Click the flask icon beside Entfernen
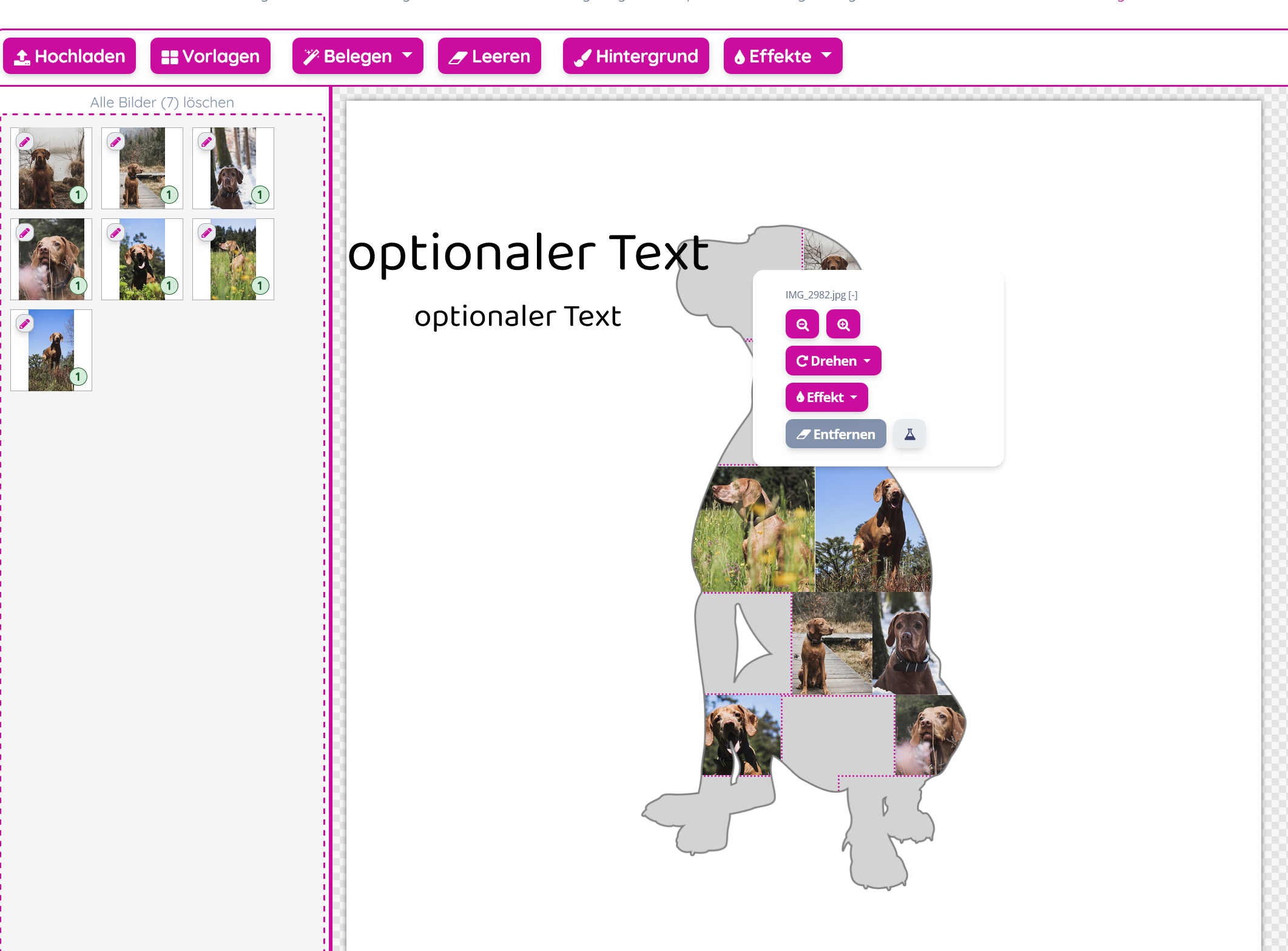The width and height of the screenshot is (1288, 951). coord(909,434)
